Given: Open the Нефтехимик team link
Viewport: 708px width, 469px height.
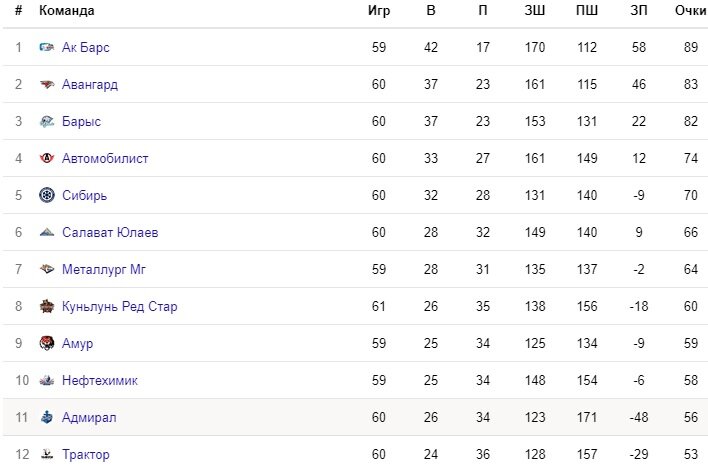Looking at the screenshot, I should click(x=100, y=381).
